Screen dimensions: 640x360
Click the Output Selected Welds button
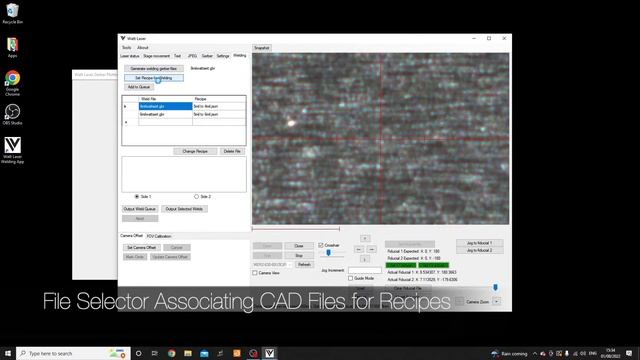184,209
